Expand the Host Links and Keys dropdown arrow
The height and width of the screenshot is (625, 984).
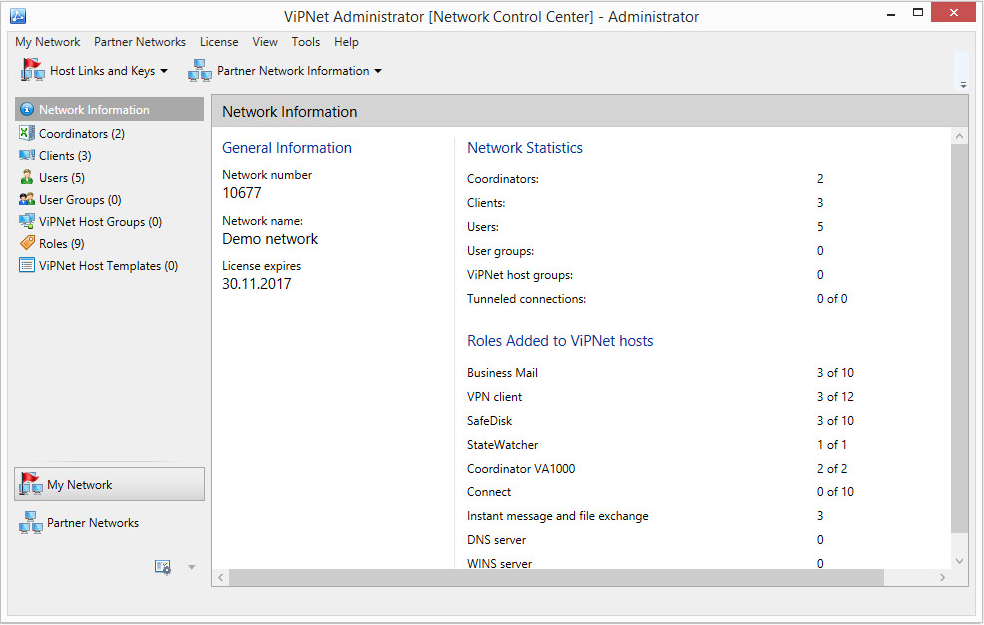tap(164, 71)
